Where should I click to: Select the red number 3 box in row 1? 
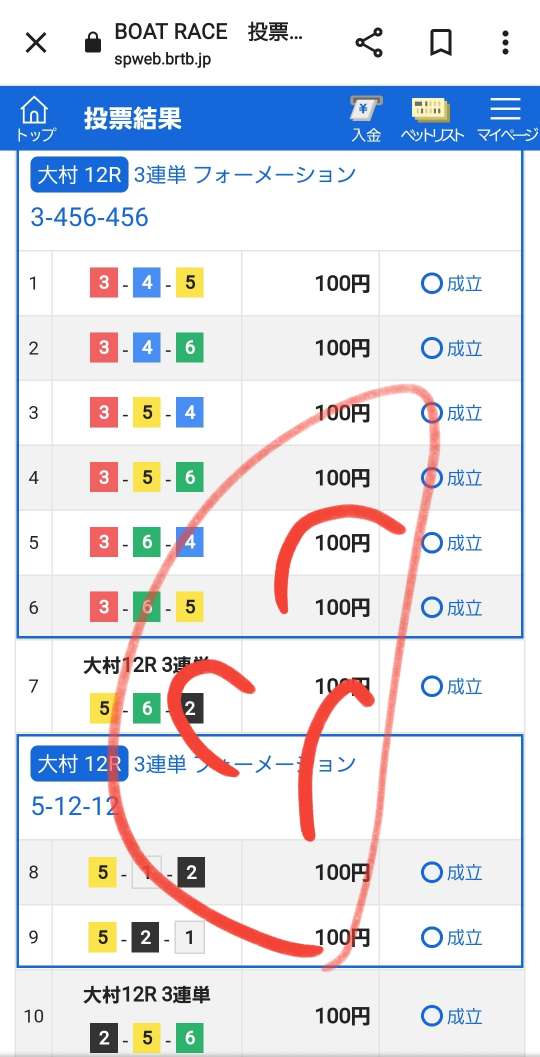point(104,283)
